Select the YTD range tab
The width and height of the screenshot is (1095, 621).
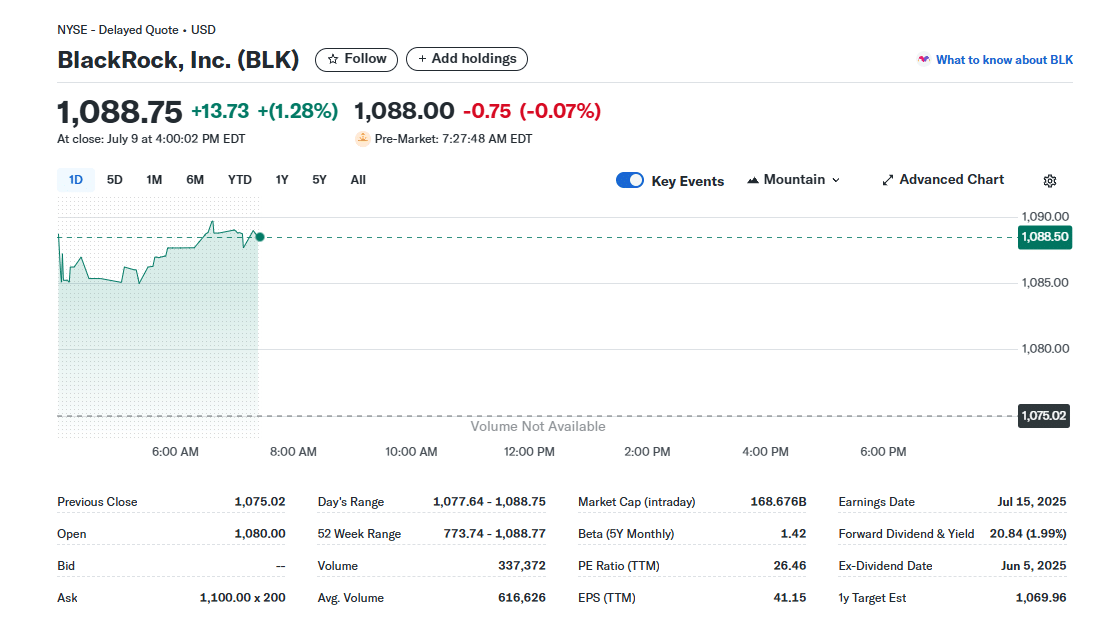click(240, 180)
